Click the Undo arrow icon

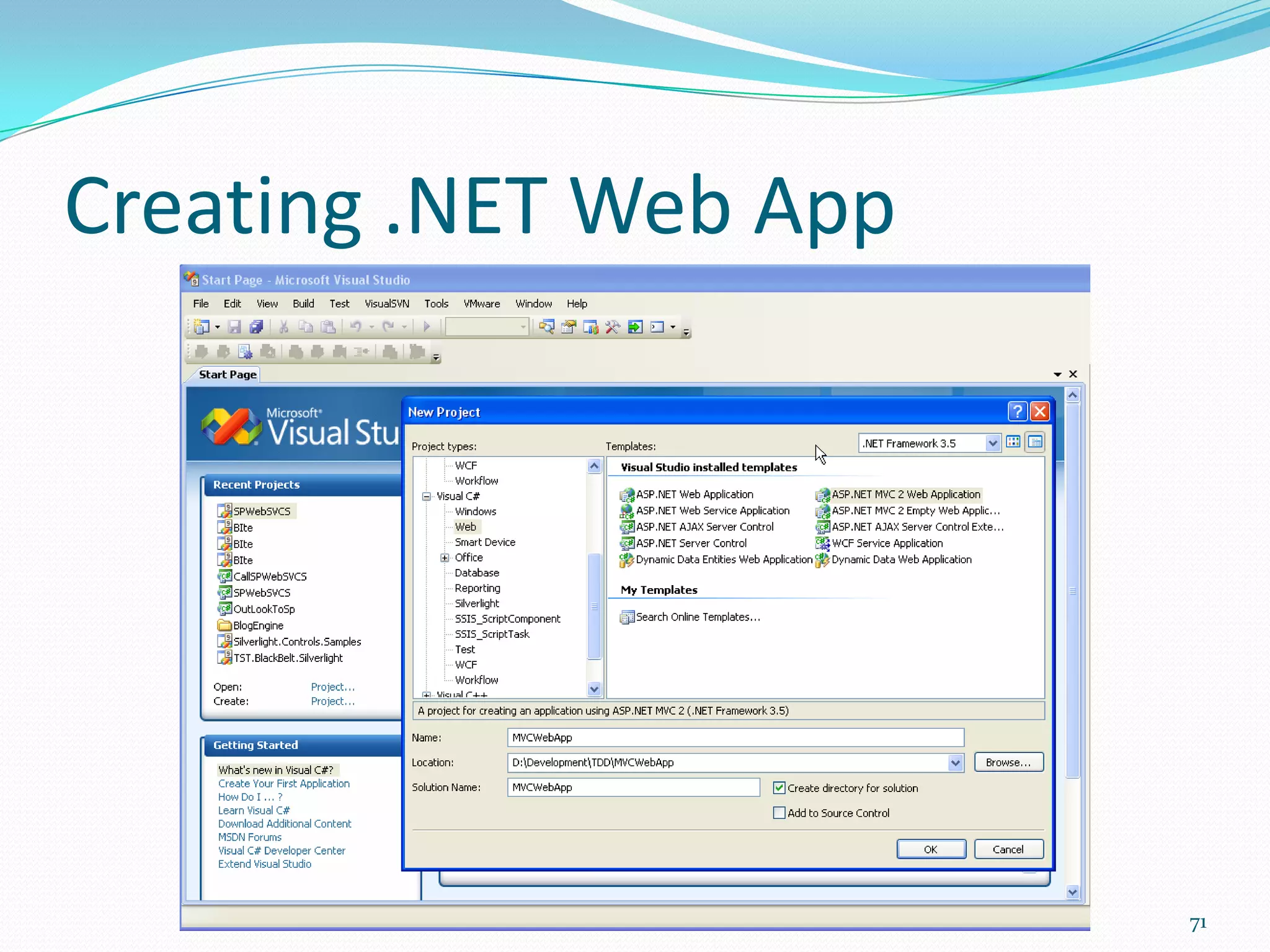356,327
